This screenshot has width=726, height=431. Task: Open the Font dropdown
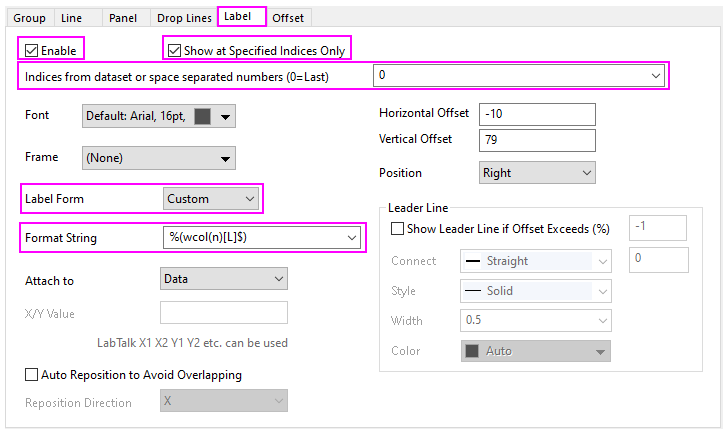coord(159,116)
